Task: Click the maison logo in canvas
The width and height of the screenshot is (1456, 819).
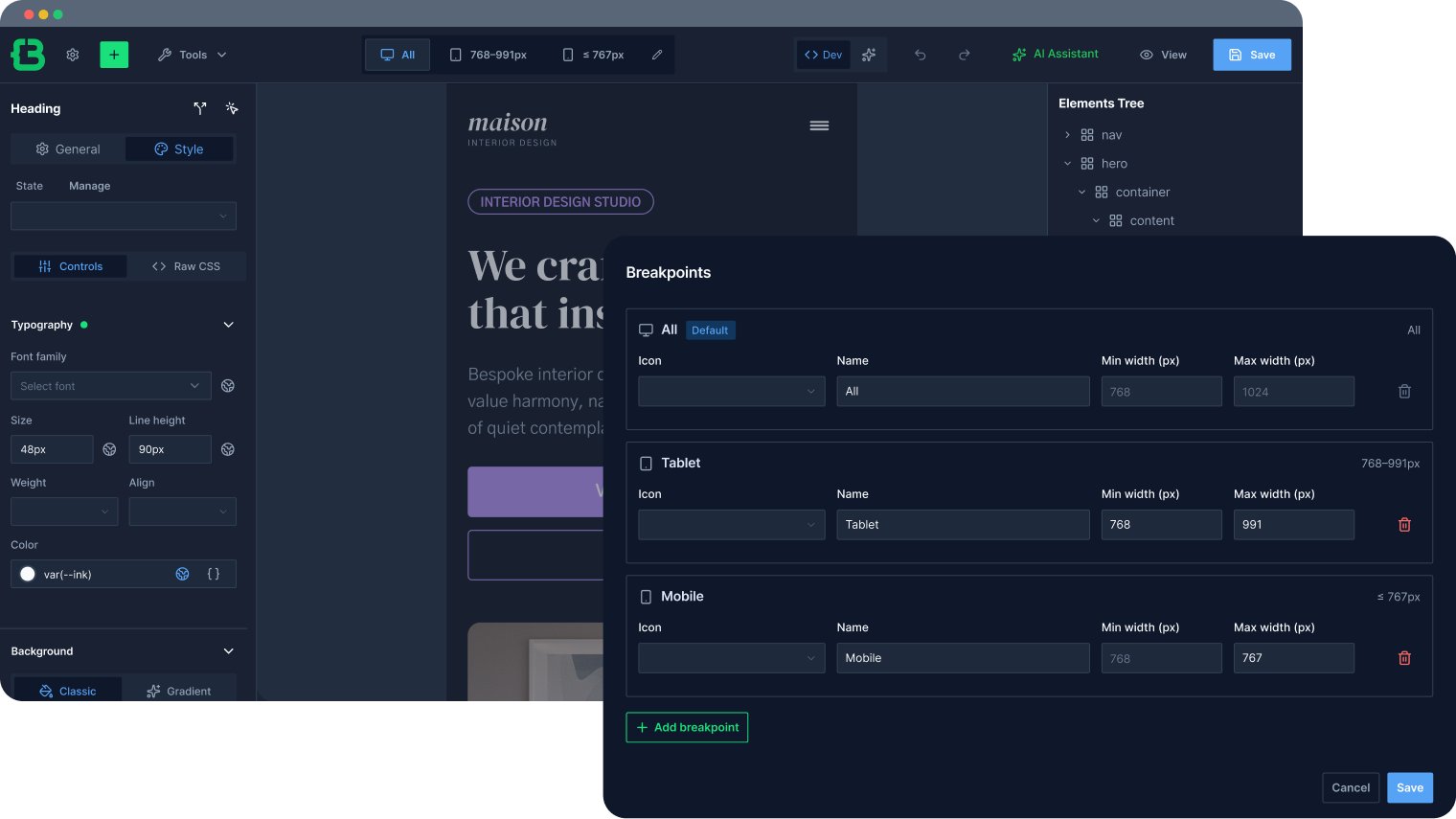Action: (512, 129)
